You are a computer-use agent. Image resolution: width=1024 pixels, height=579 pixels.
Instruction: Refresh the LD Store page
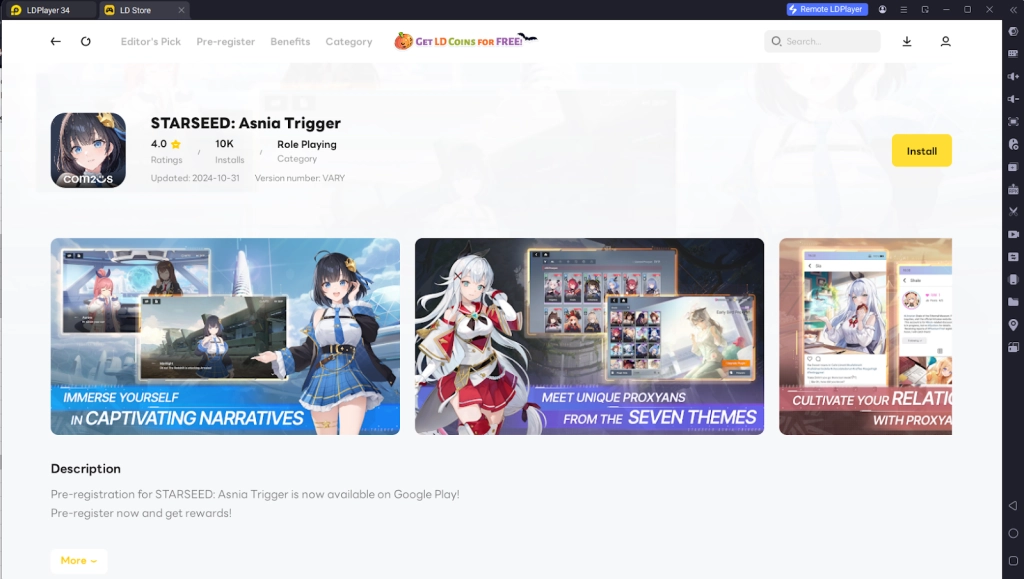pyautogui.click(x=86, y=41)
